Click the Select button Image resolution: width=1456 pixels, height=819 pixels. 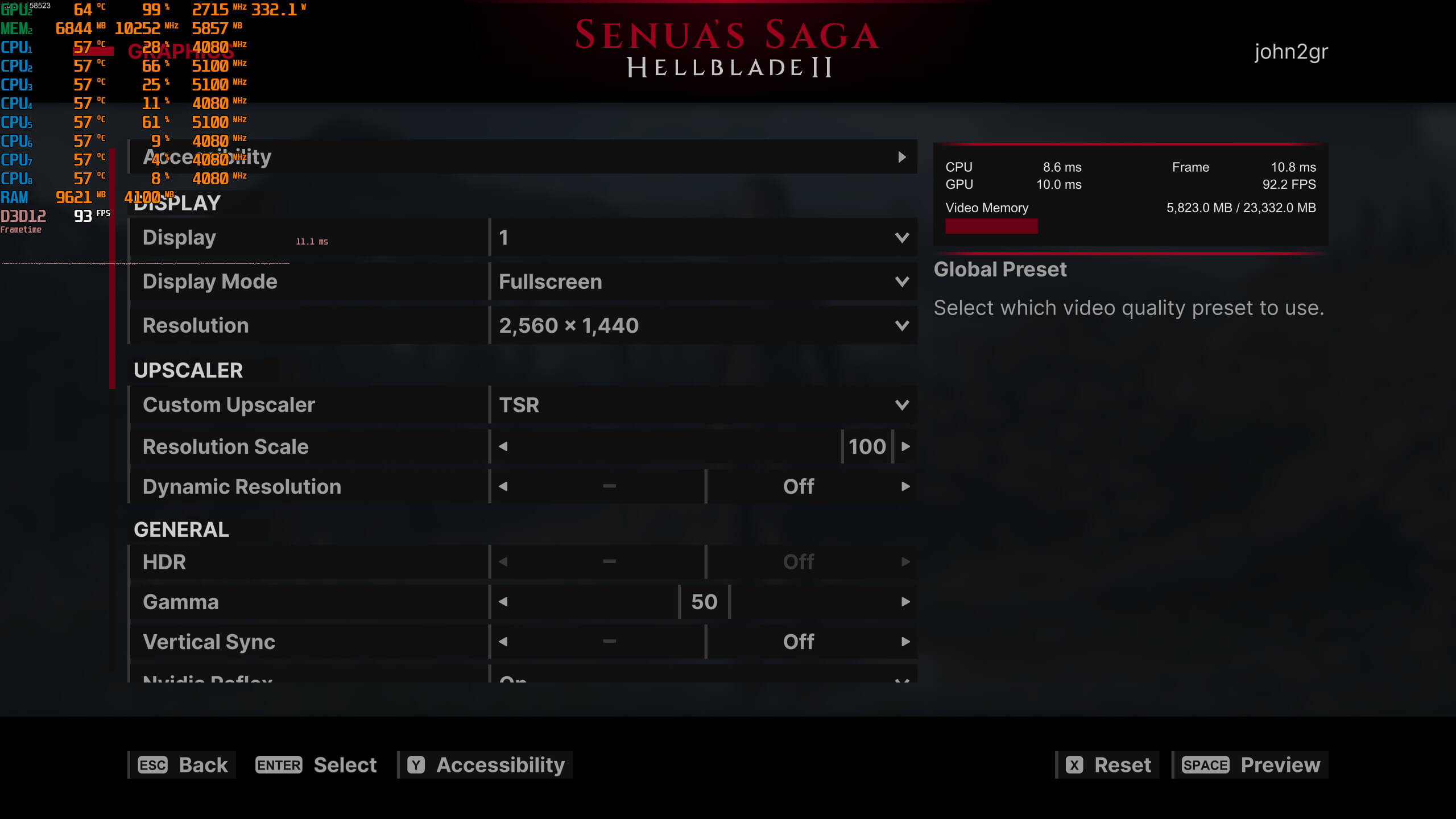click(316, 765)
